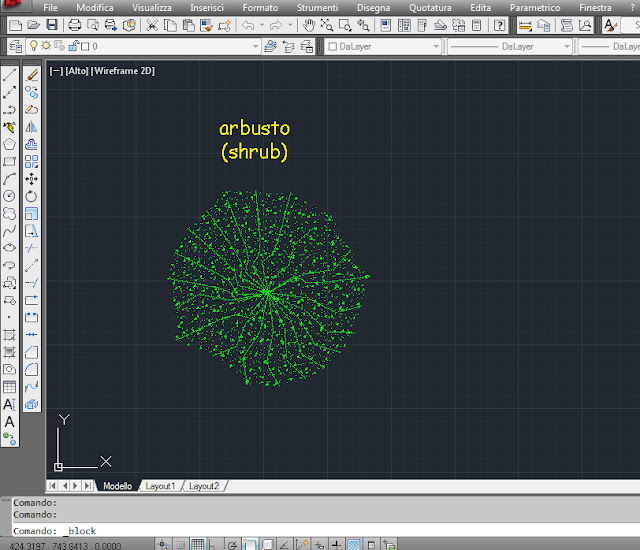Screen dimensions: 640x550
Task: Click the Zoom Previous icon
Action: 363,25
